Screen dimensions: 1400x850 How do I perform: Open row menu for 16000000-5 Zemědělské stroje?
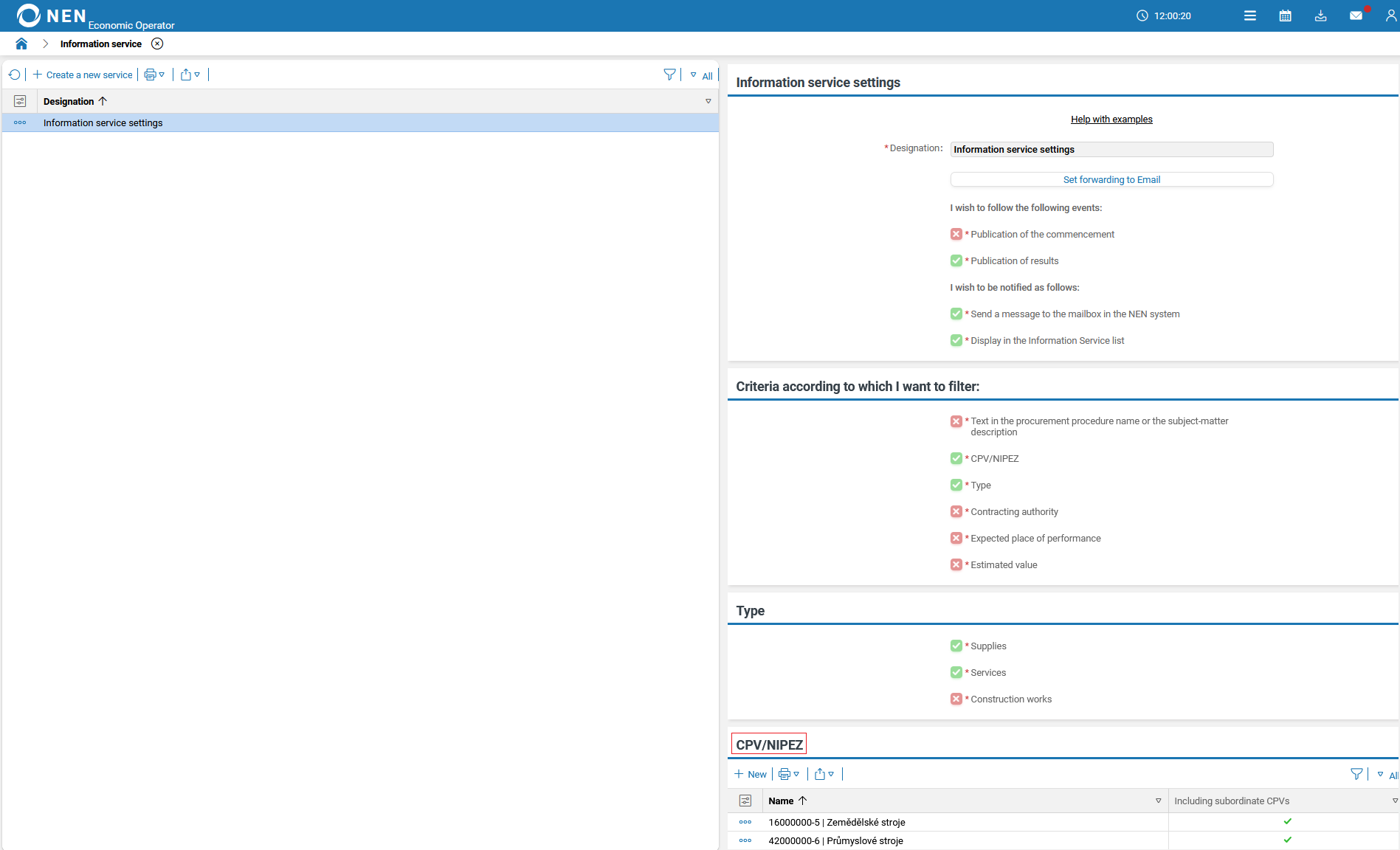[x=745, y=822]
